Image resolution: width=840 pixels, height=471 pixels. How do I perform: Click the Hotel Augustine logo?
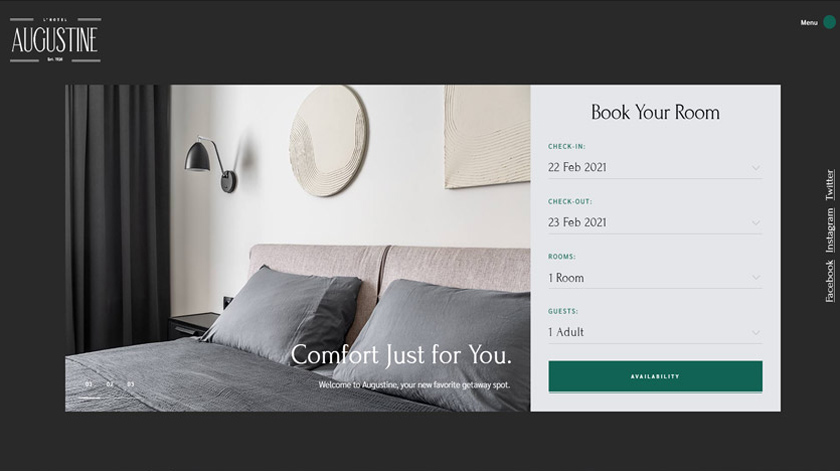(55, 40)
